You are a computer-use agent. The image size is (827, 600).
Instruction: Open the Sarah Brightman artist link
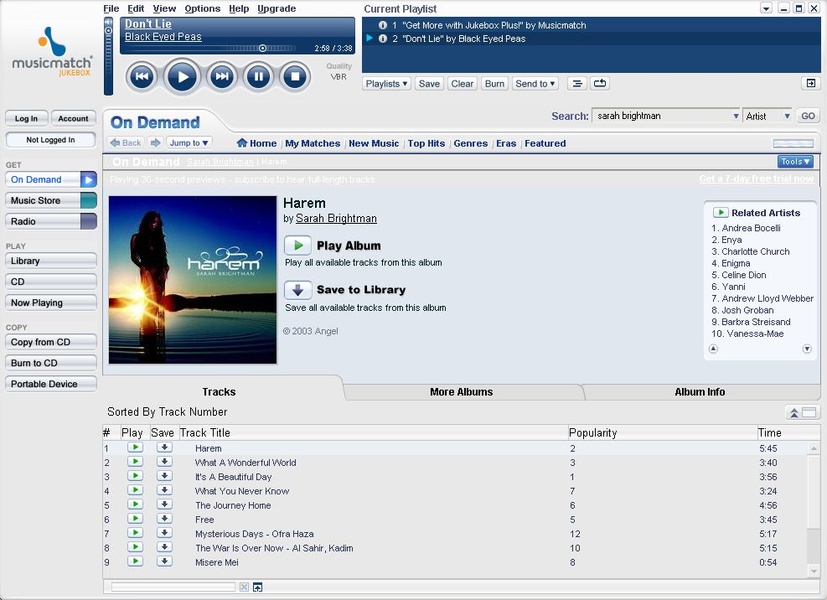click(x=336, y=218)
